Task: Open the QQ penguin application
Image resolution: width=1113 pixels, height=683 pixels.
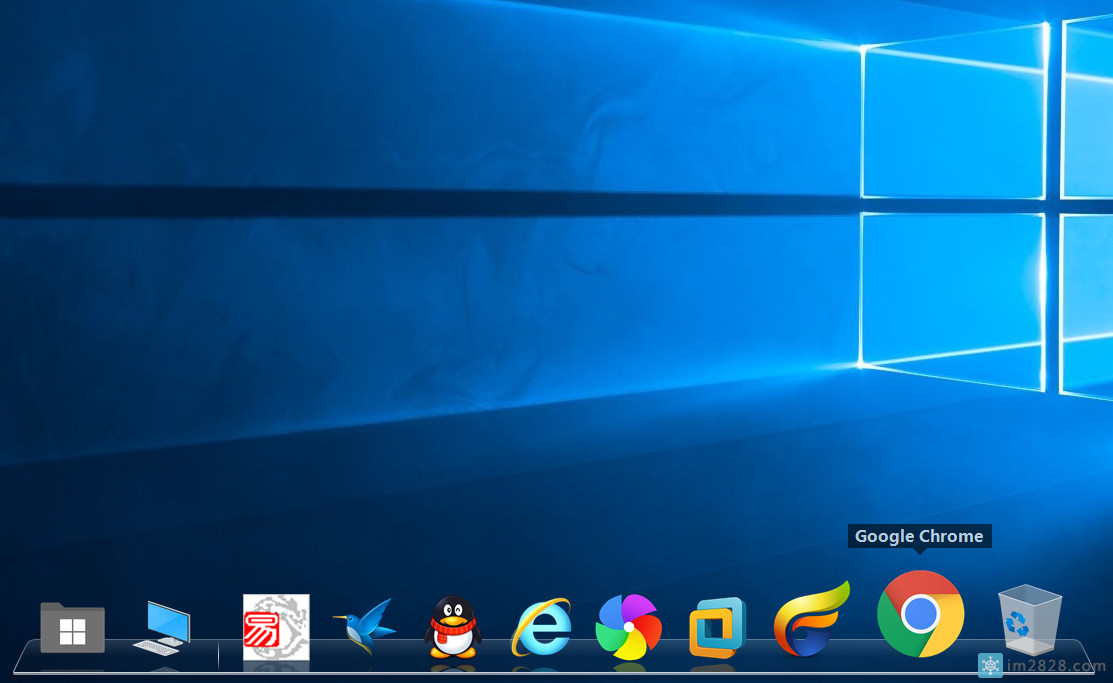Action: [x=453, y=627]
